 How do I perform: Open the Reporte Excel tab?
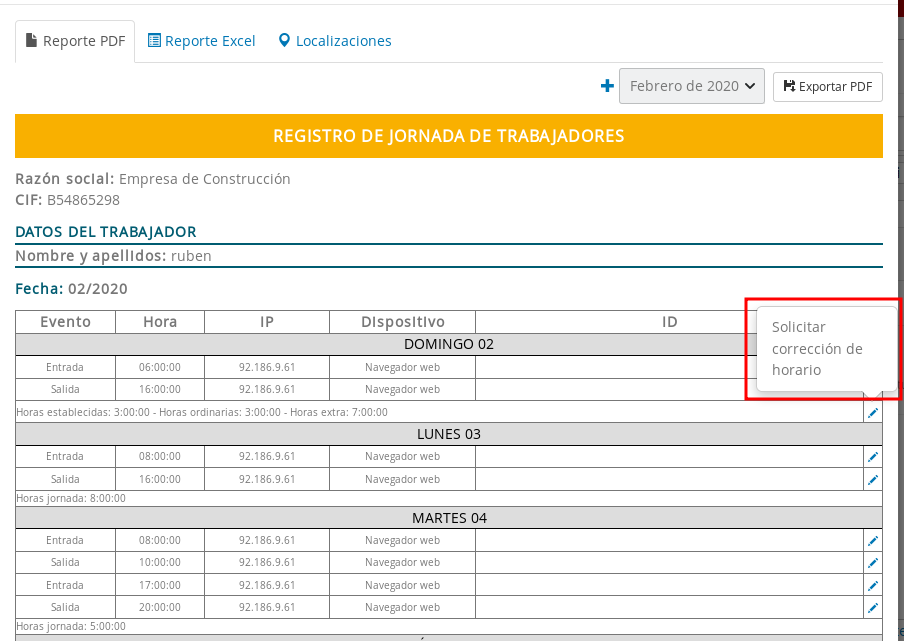coord(201,41)
